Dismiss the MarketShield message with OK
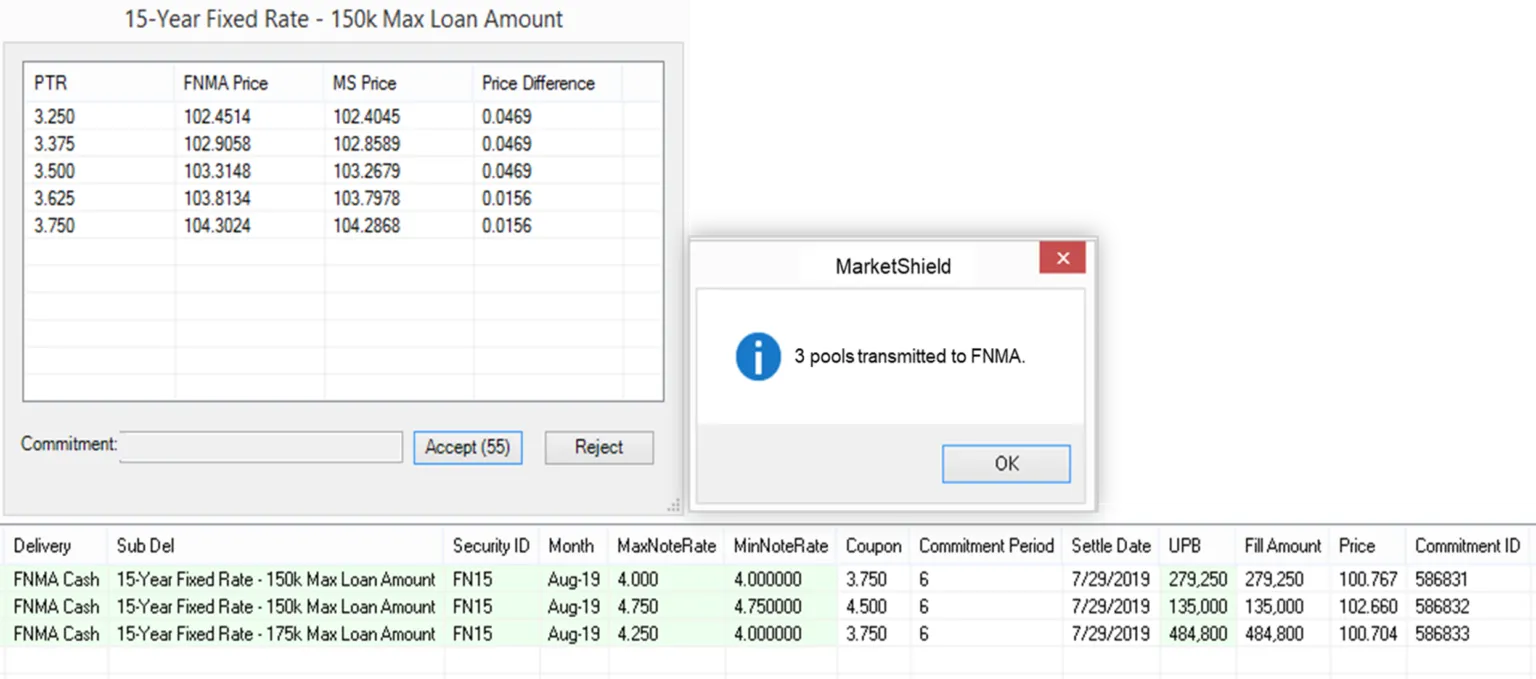The height and width of the screenshot is (679, 1536). pyautogui.click(x=1005, y=463)
